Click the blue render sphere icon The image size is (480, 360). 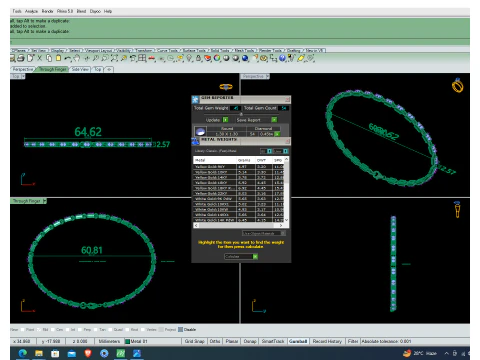coord(245,58)
